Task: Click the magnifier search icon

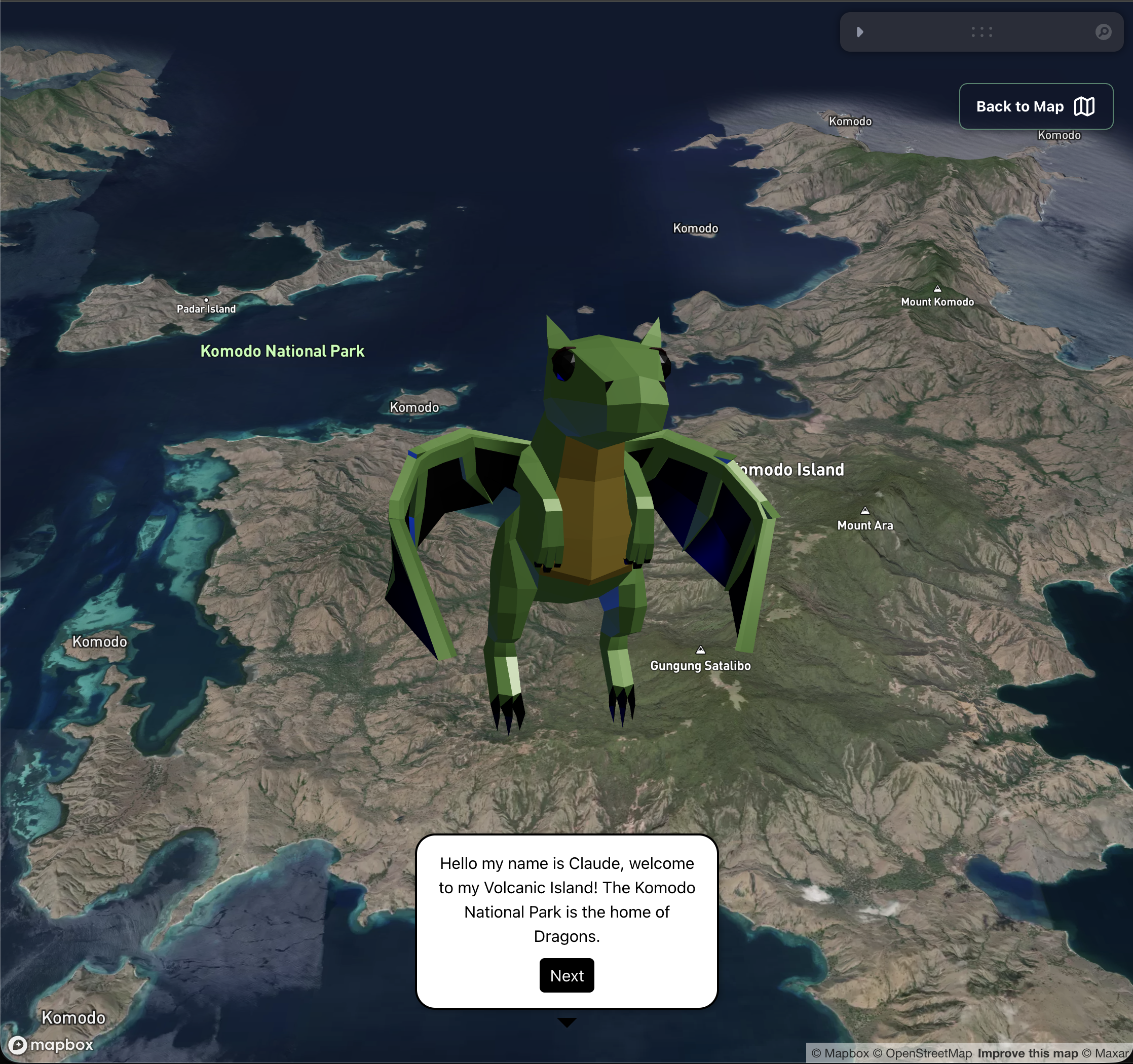Action: pyautogui.click(x=1103, y=32)
